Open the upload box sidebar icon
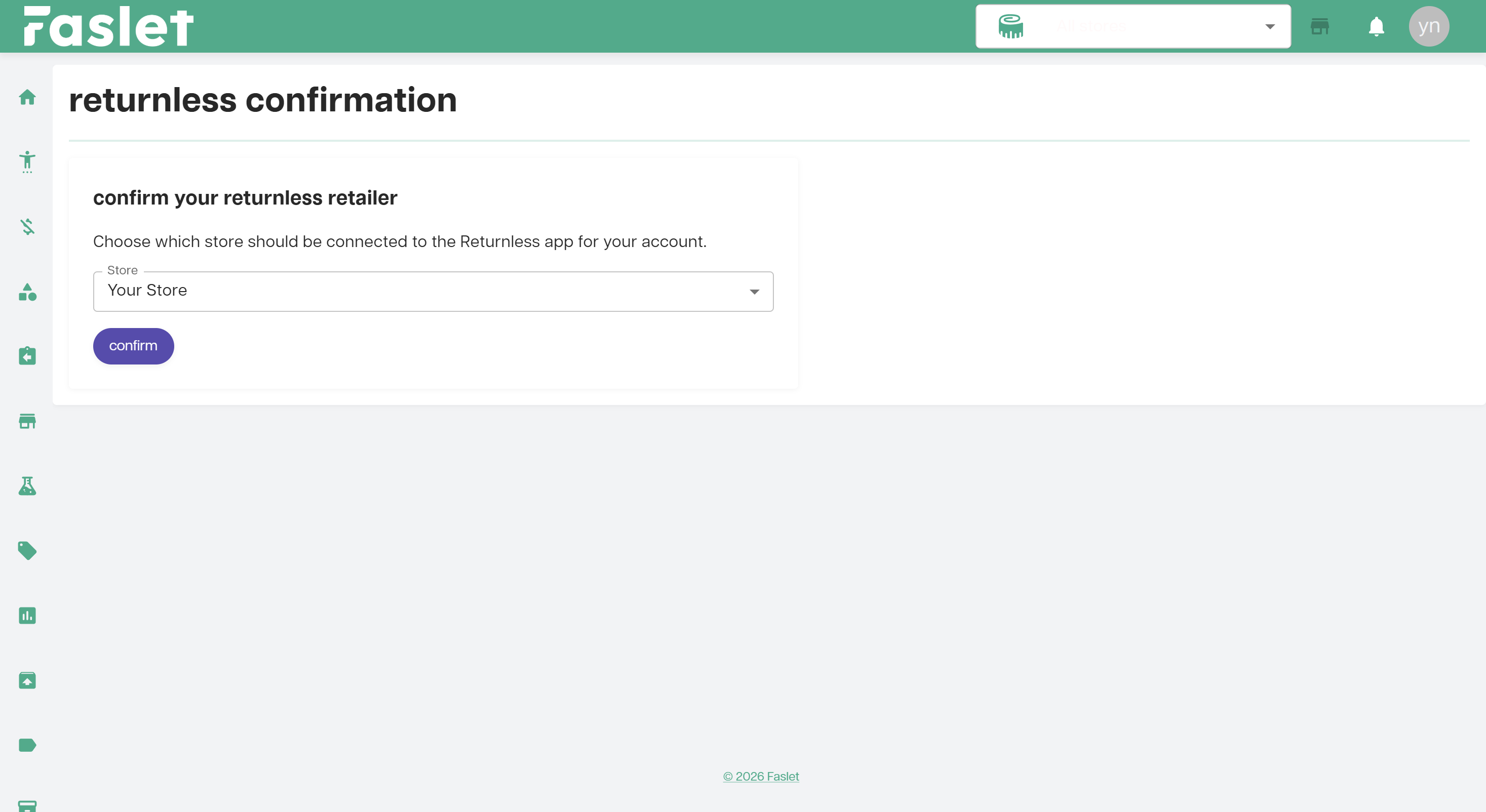Image resolution: width=1486 pixels, height=812 pixels. [27, 680]
